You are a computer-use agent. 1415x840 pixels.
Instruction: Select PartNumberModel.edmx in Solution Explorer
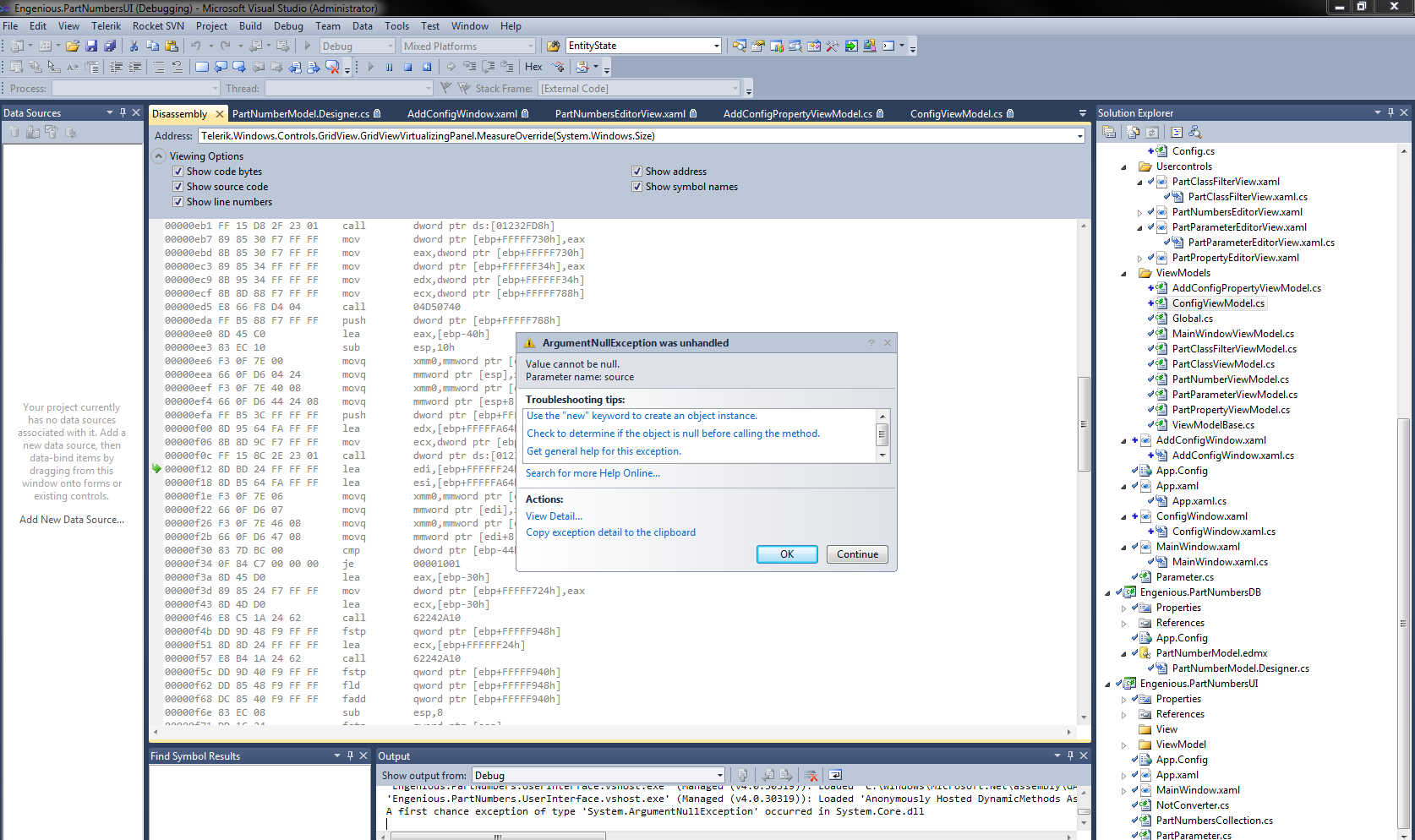(1211, 653)
